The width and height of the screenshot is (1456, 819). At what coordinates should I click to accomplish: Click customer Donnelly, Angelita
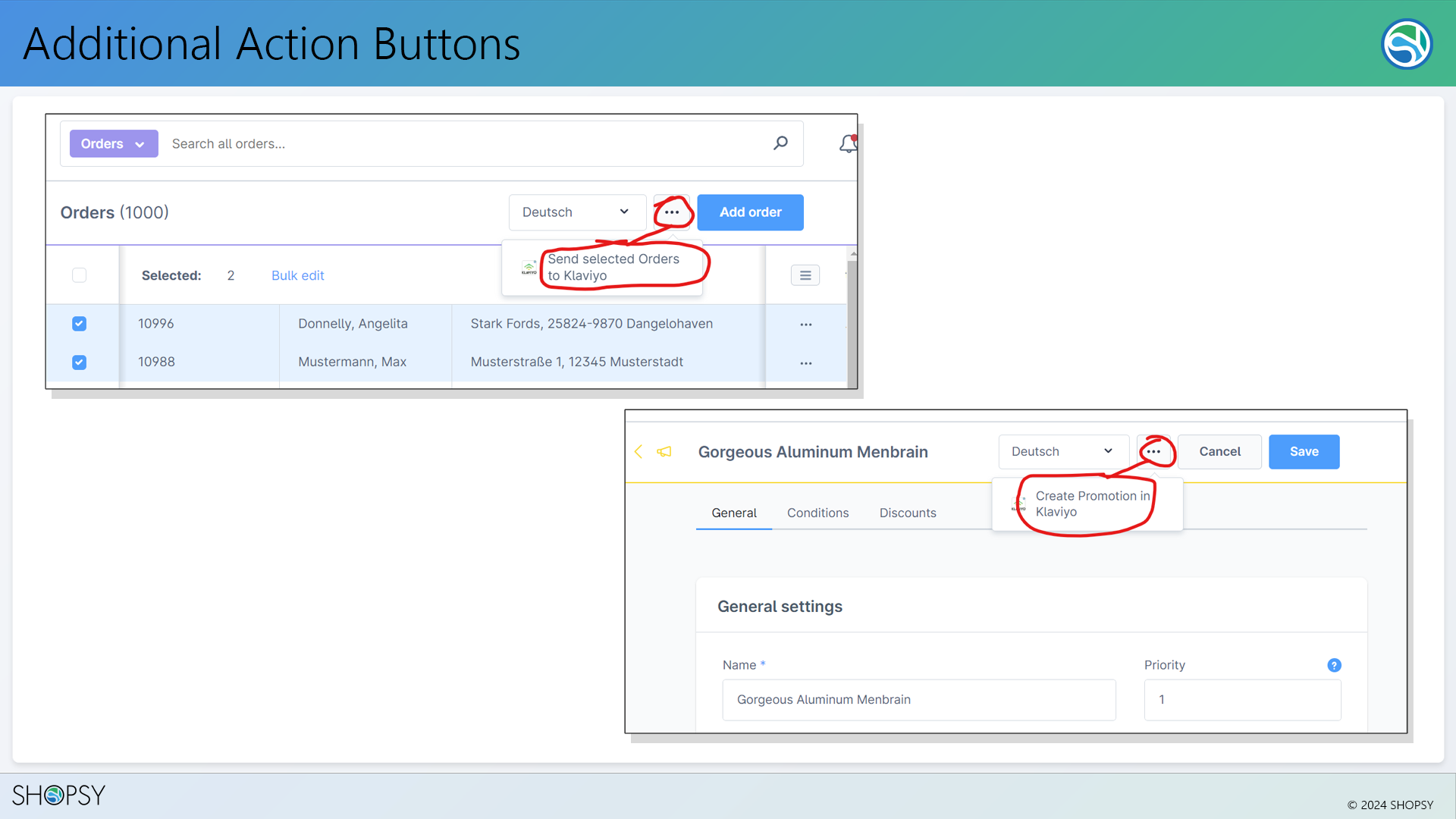pyautogui.click(x=353, y=324)
